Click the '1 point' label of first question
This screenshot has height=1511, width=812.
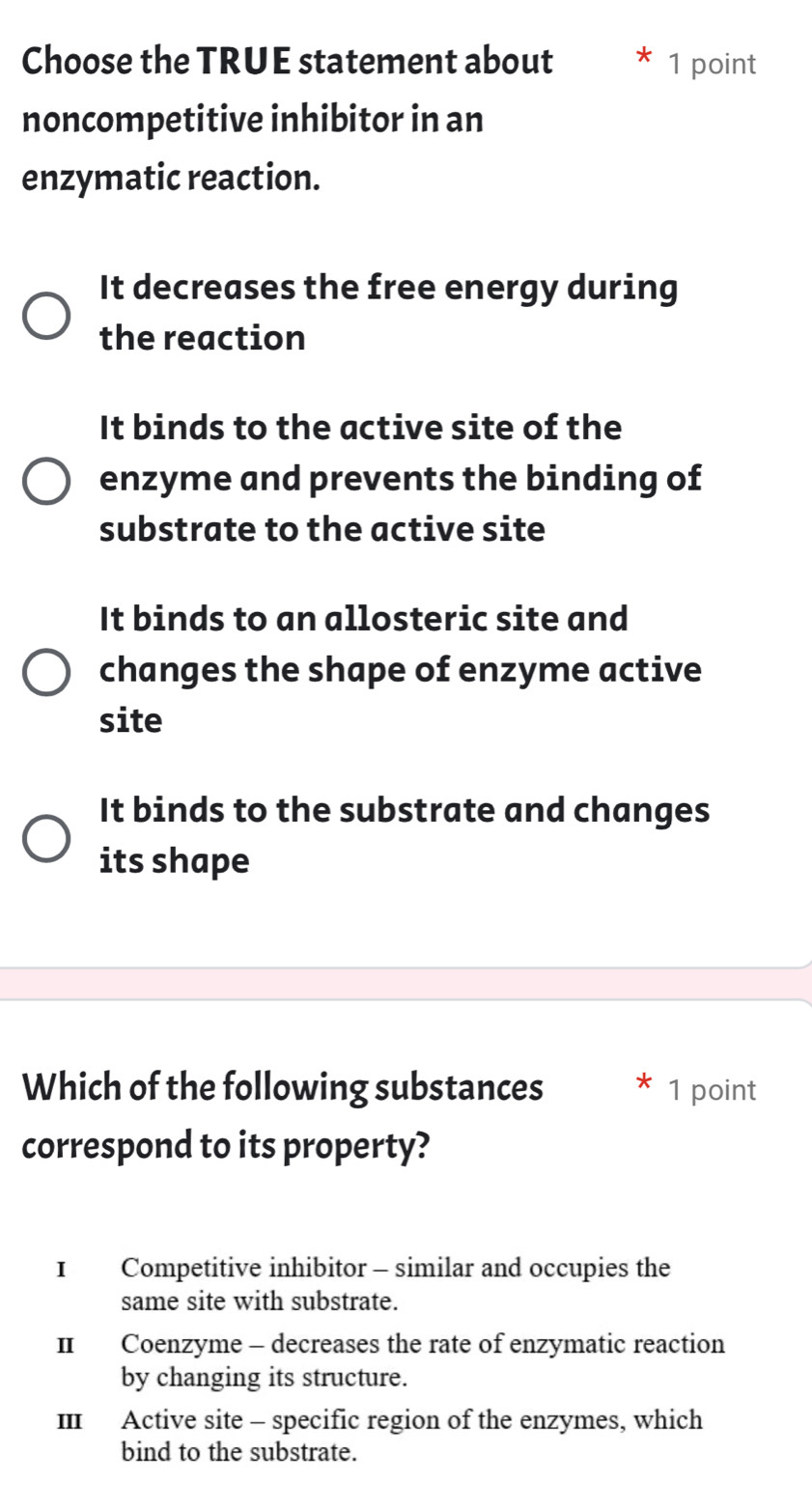[x=715, y=64]
